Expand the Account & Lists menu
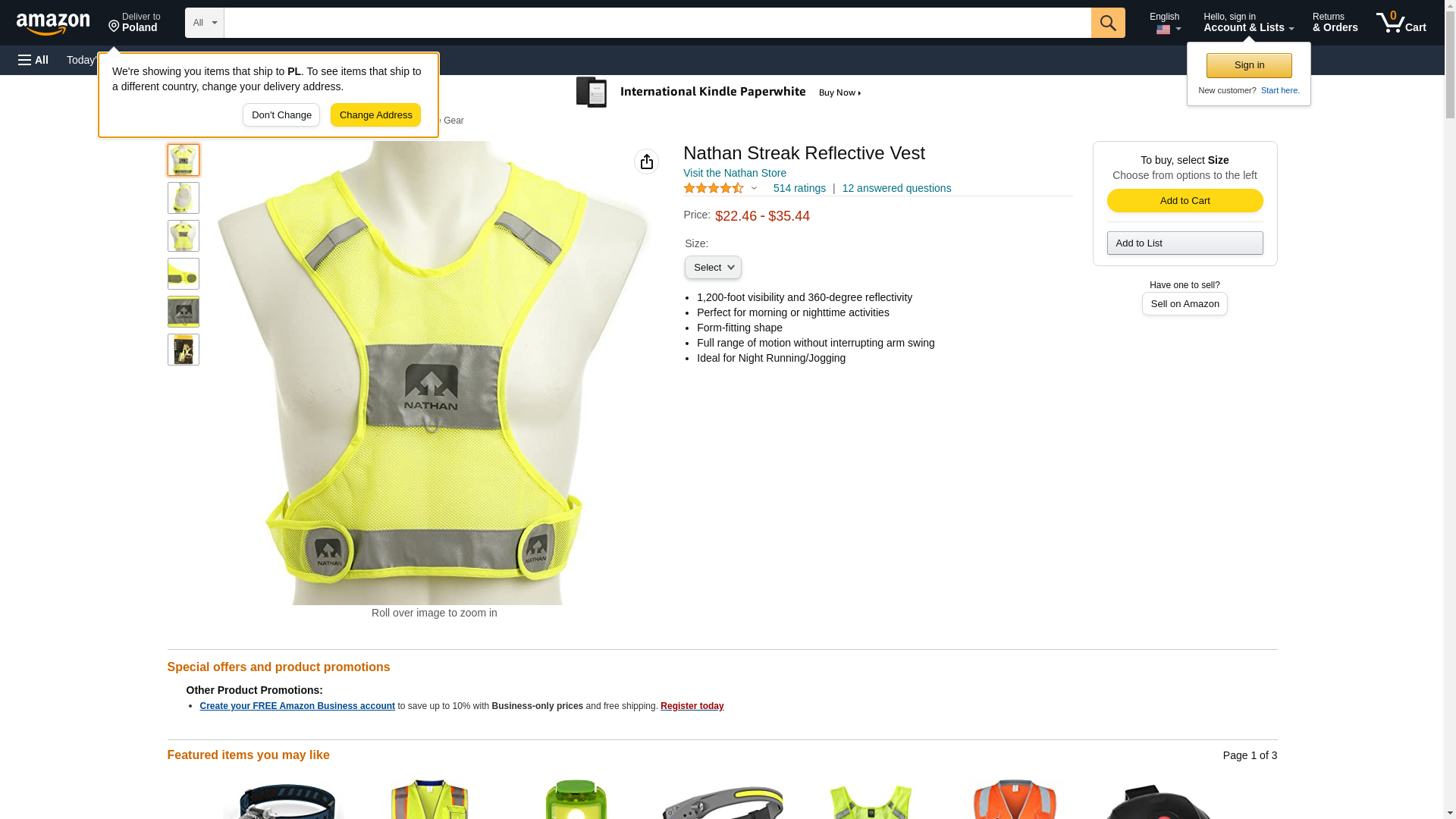This screenshot has width=1456, height=819. (x=1248, y=23)
